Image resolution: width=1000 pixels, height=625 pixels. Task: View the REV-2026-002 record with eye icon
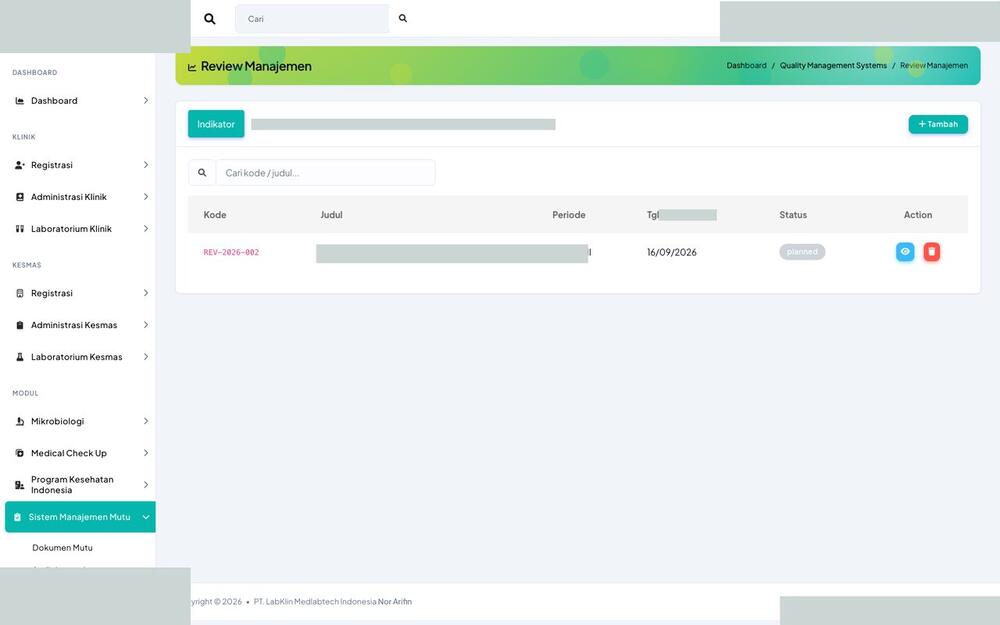point(905,252)
